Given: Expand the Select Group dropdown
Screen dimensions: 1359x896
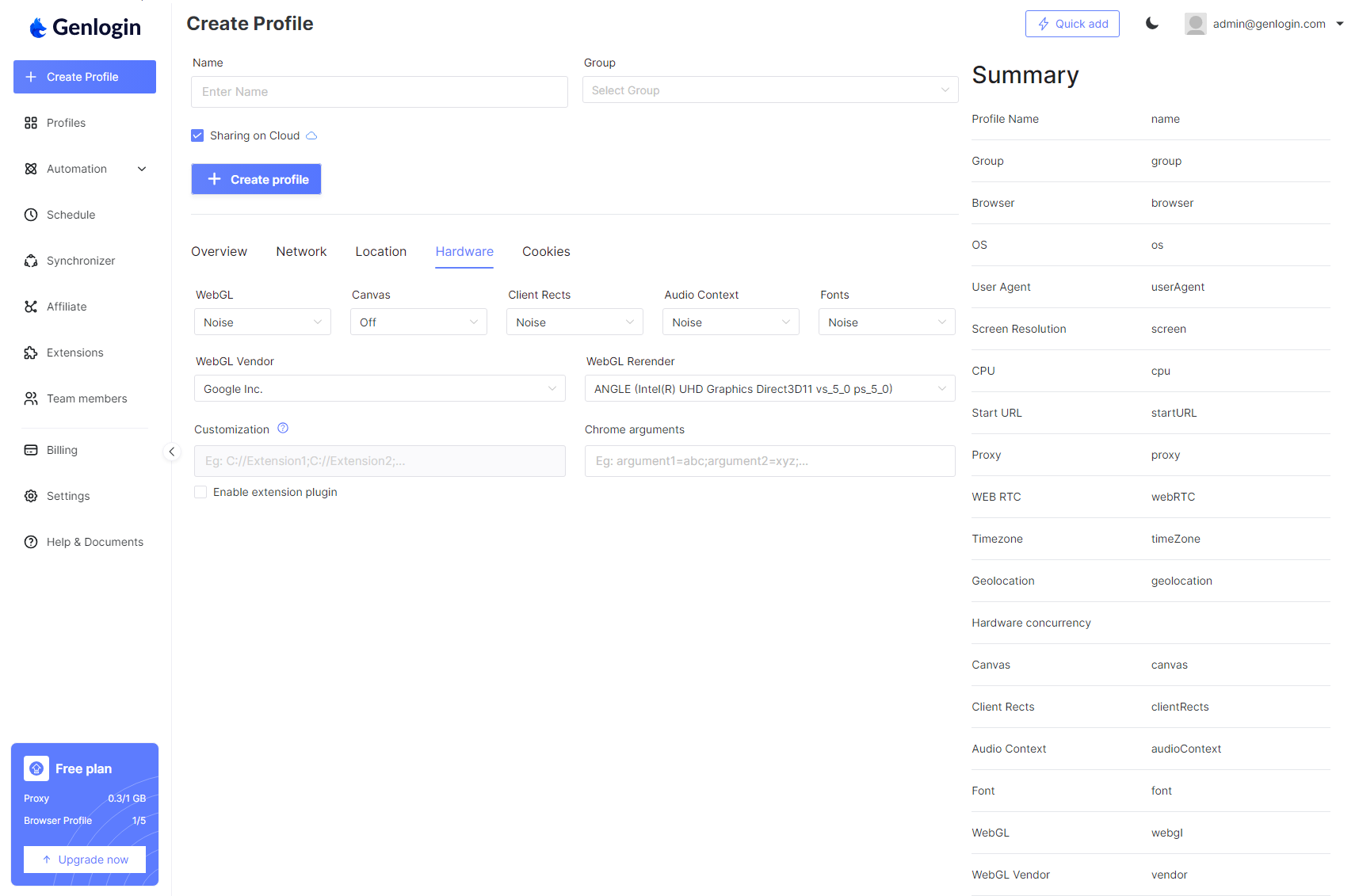Looking at the screenshot, I should tap(769, 90).
